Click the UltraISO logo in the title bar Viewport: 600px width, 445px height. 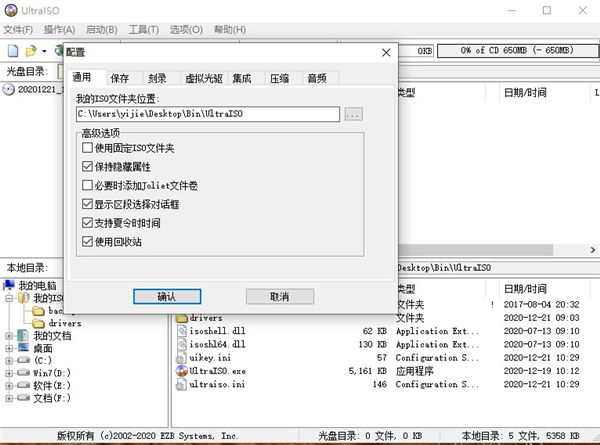(x=11, y=10)
